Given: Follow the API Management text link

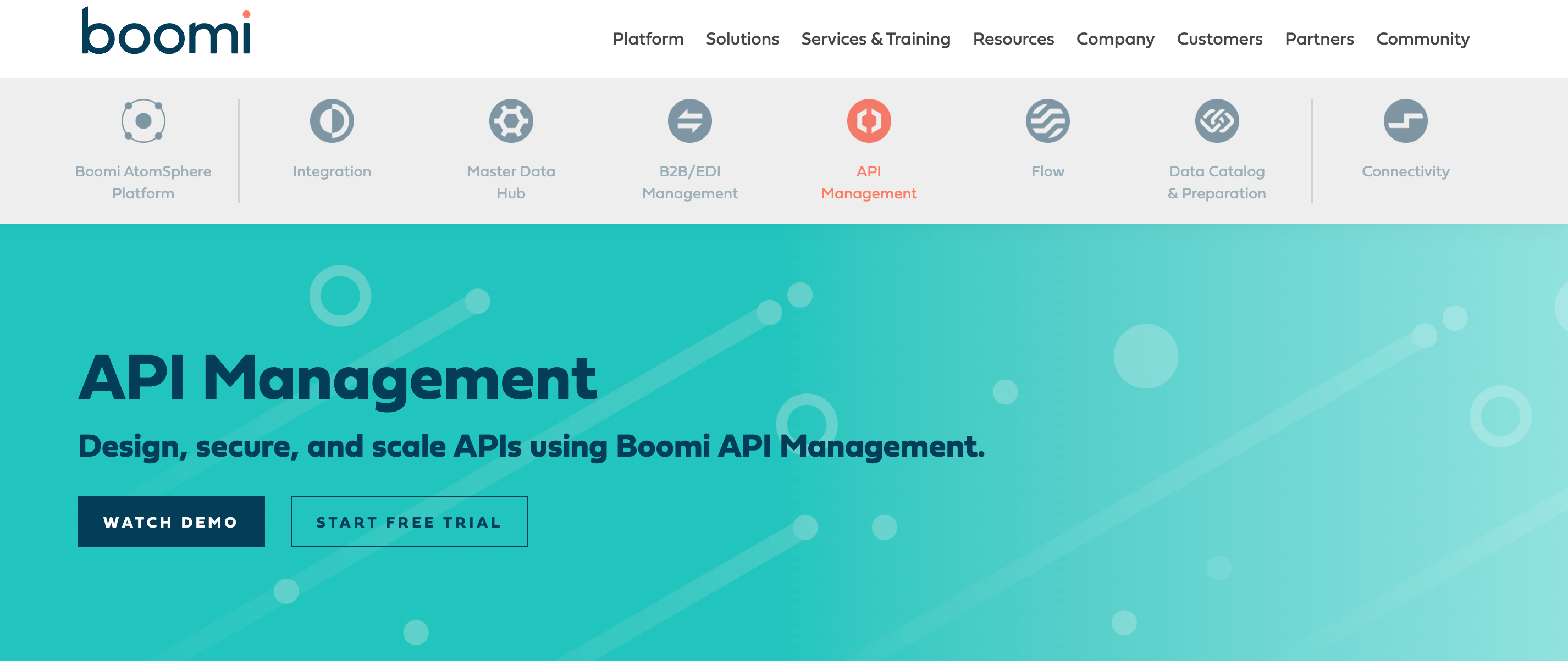Looking at the screenshot, I should coord(869,182).
